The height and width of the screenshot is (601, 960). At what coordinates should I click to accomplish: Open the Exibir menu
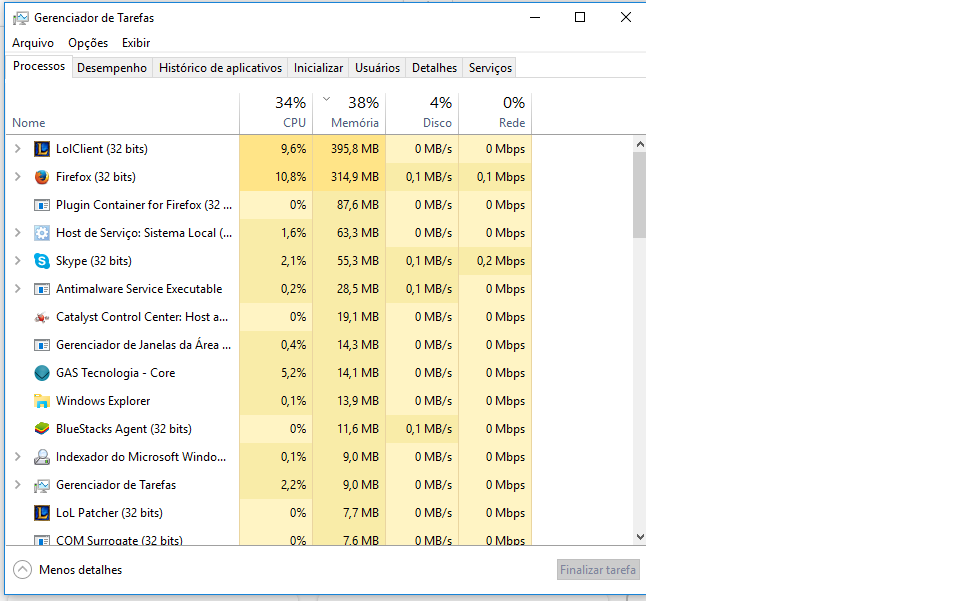pyautogui.click(x=136, y=43)
